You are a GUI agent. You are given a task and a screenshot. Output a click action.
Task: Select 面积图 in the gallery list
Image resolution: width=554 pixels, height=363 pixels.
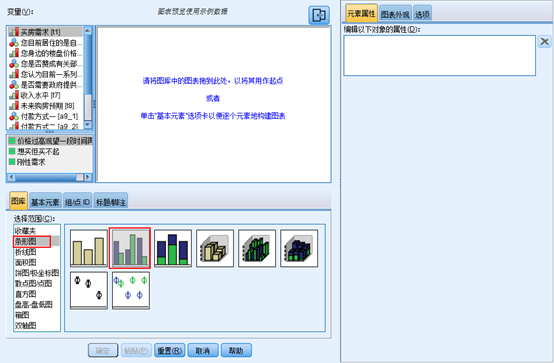[37, 263]
